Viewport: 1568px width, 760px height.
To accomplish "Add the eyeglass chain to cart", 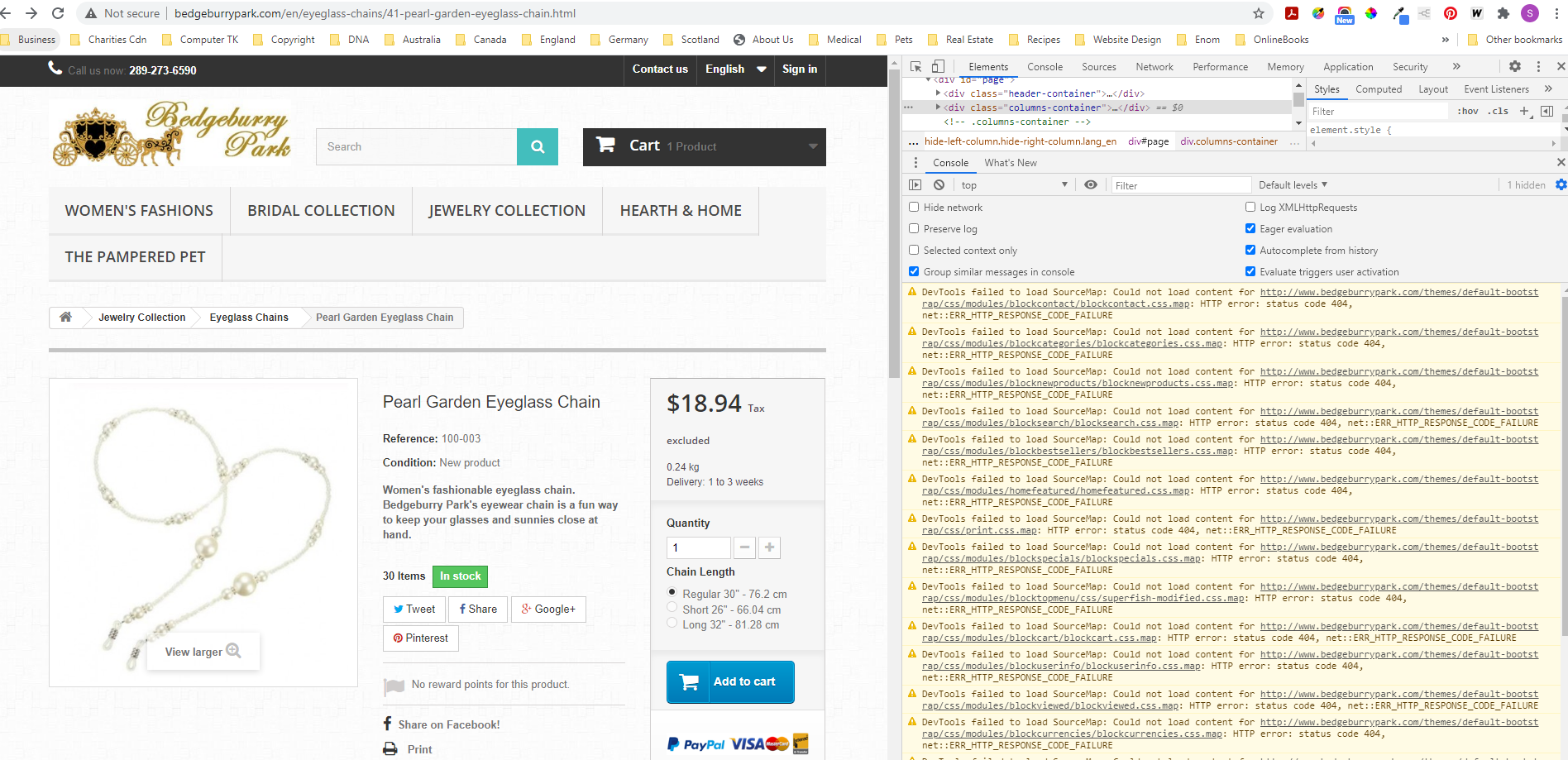I will point(730,682).
